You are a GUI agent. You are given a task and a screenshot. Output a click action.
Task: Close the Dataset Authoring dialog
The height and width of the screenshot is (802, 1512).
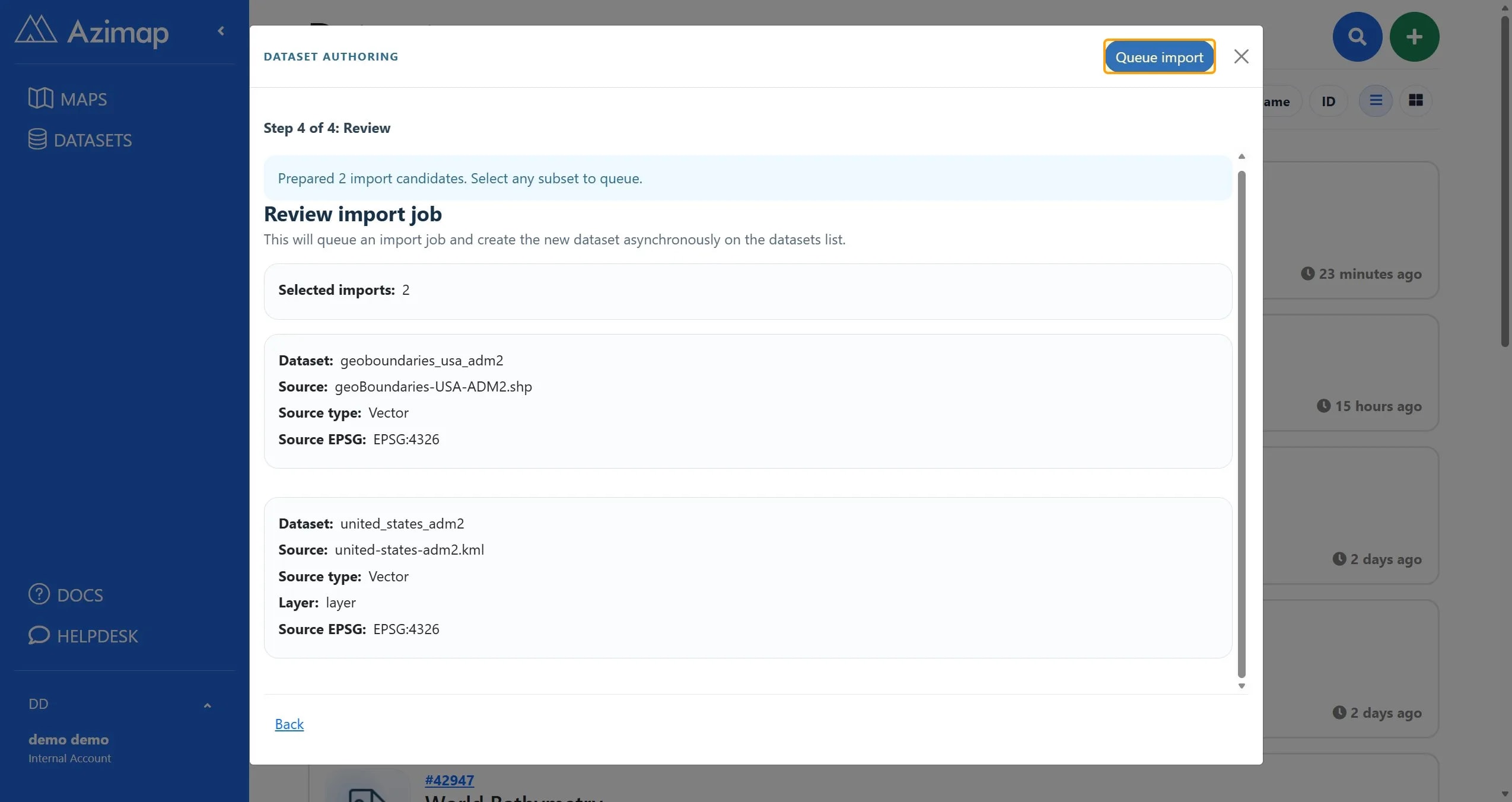point(1241,56)
